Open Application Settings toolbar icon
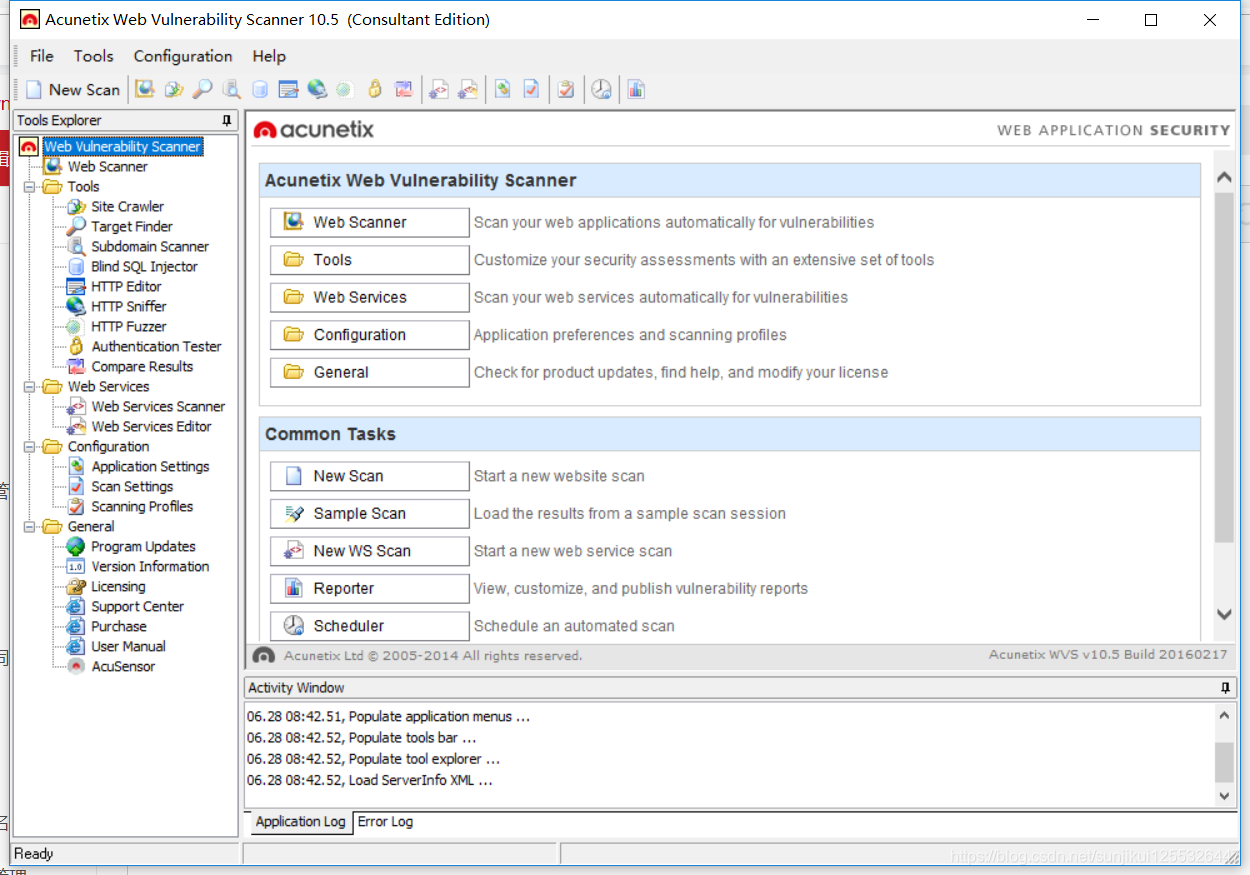Viewport: 1250px width, 875px height. 502,90
